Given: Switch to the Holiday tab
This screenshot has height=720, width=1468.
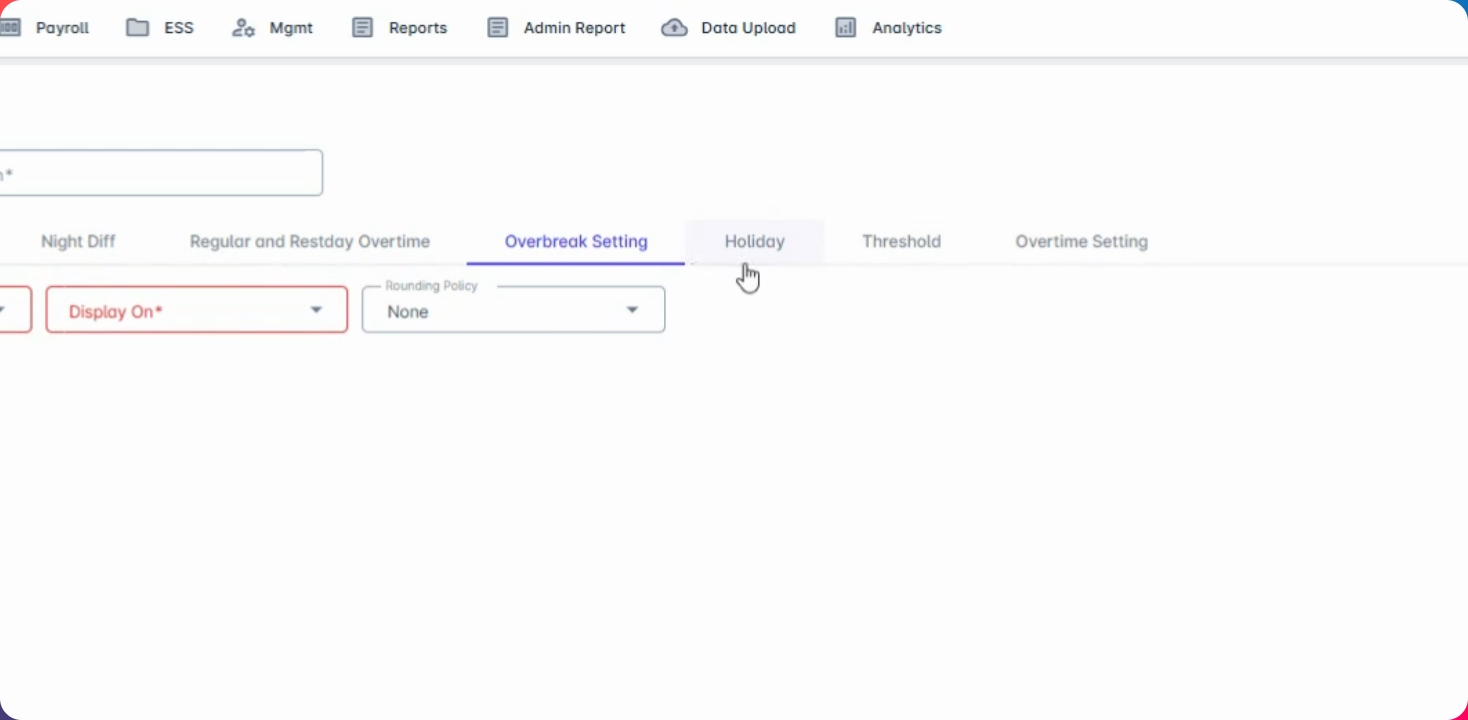Looking at the screenshot, I should 754,242.
